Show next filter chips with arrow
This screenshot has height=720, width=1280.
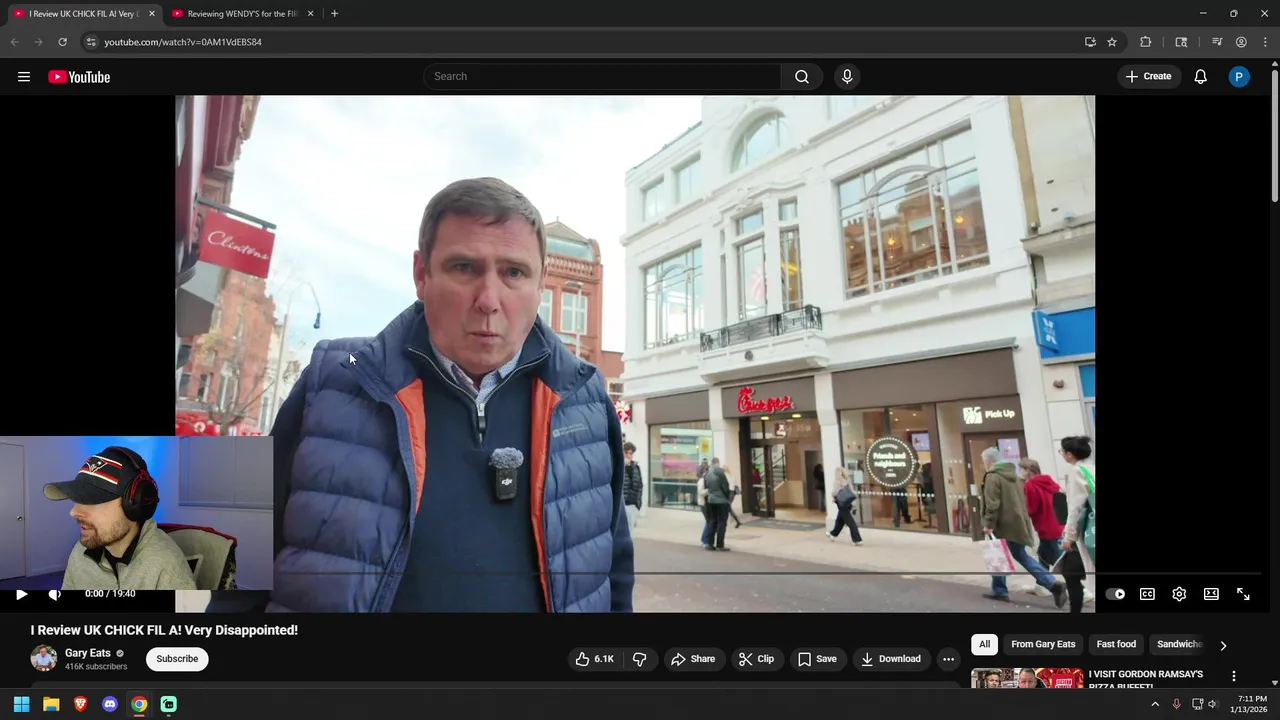coord(1223,645)
